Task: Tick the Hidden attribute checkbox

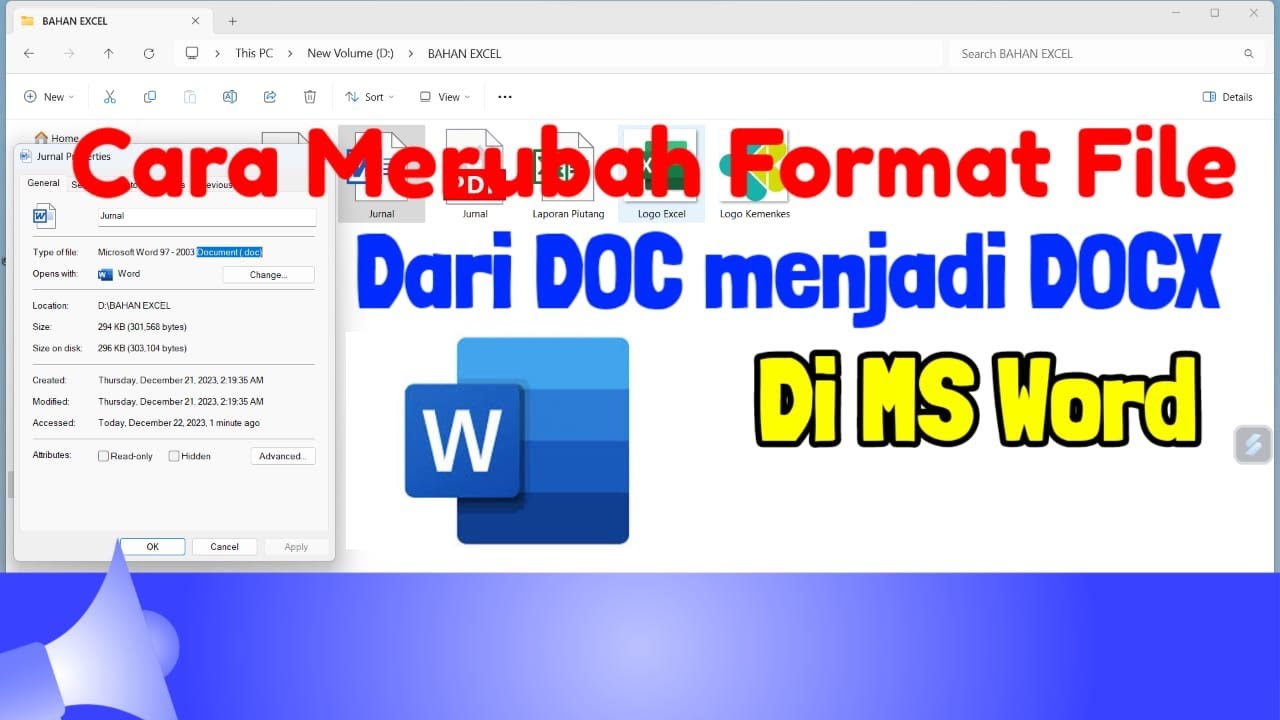Action: pos(174,456)
